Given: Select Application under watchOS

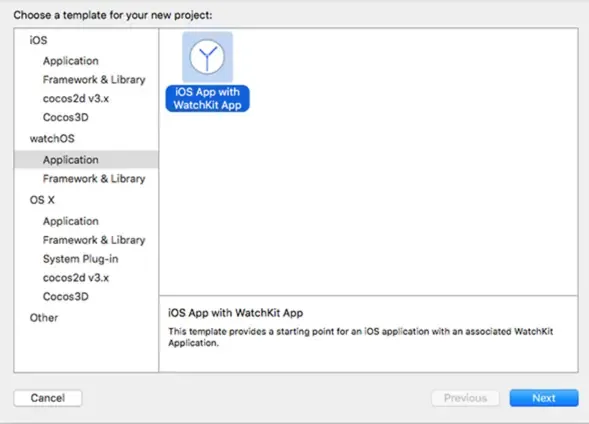Looking at the screenshot, I should click(86, 160).
